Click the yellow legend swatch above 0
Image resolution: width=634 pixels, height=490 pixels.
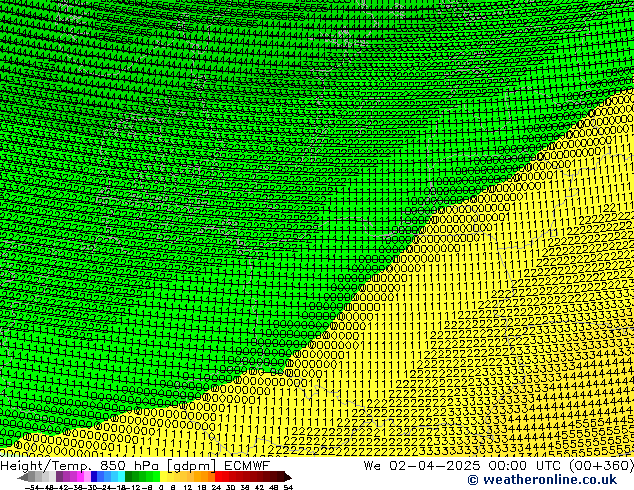tap(163, 476)
